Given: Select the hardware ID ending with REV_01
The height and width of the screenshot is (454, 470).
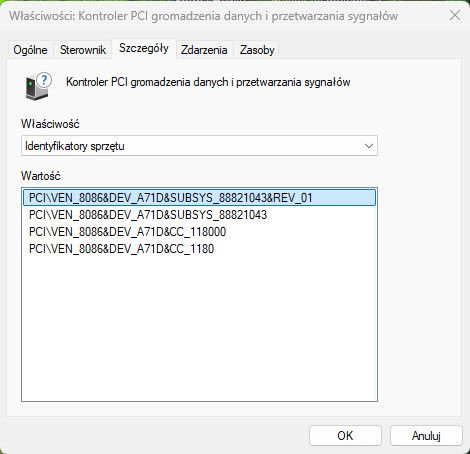Looking at the screenshot, I should pyautogui.click(x=199, y=198).
